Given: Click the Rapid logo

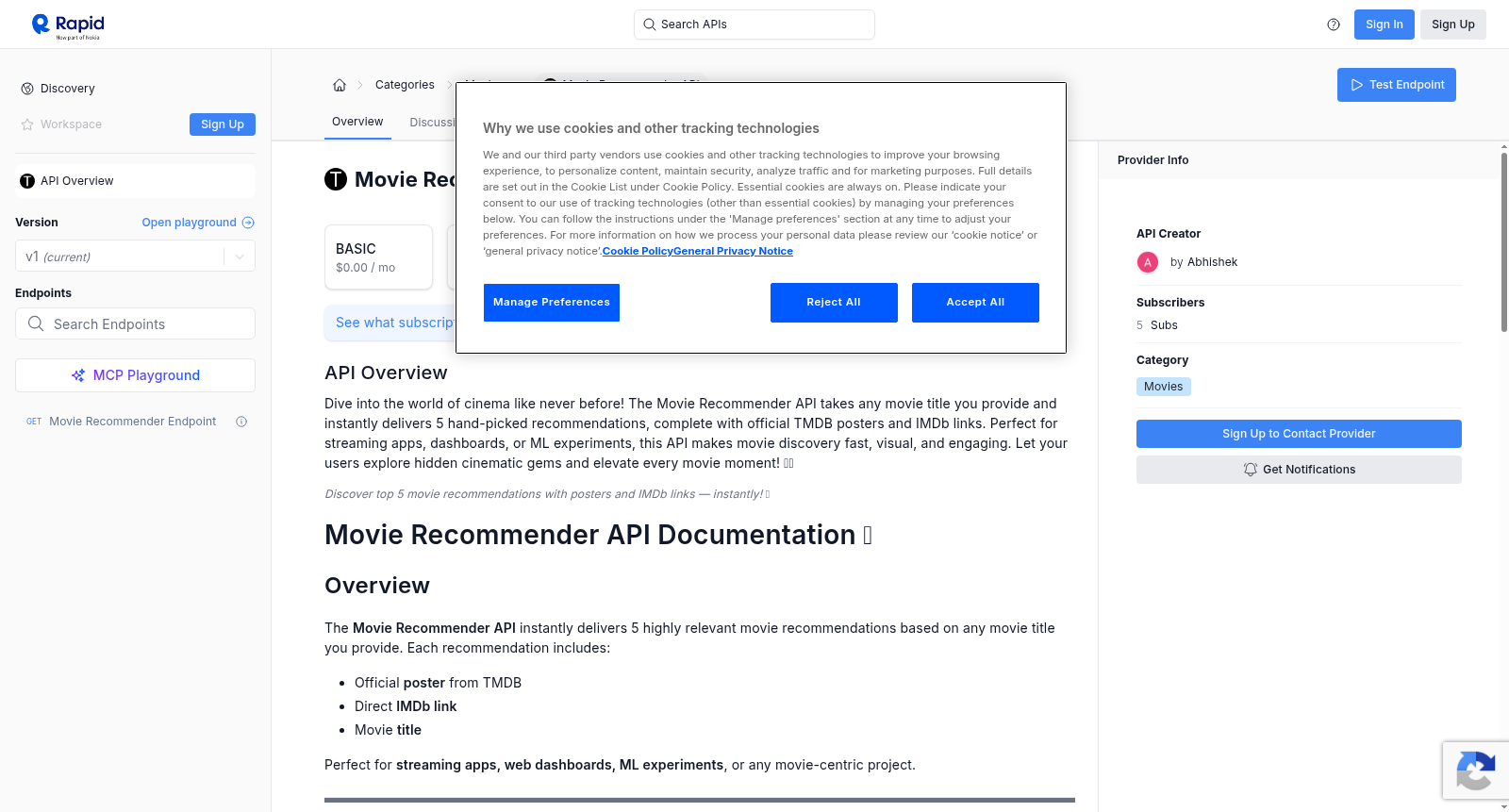Looking at the screenshot, I should [68, 25].
